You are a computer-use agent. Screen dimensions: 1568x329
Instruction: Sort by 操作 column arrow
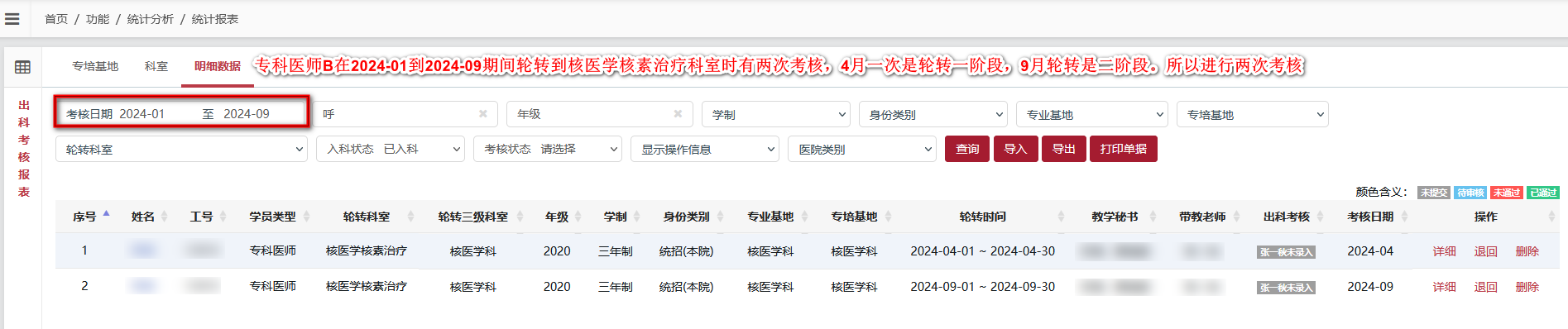coord(1551,217)
